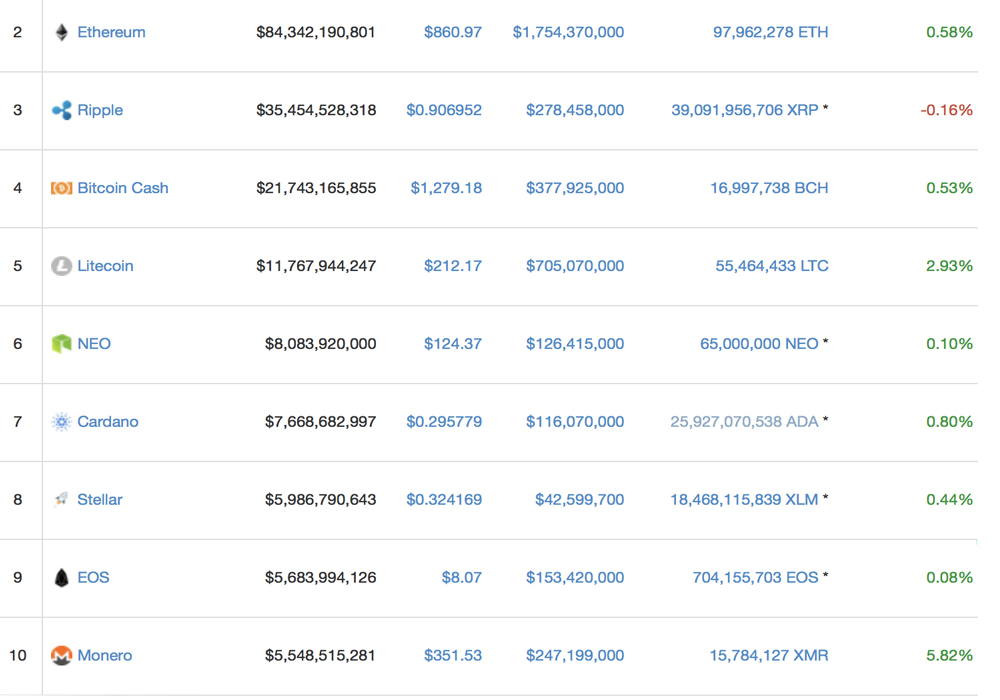Click Bitcoin Cash volume $377,925,000
Image resolution: width=1000 pixels, height=700 pixels.
pos(575,188)
